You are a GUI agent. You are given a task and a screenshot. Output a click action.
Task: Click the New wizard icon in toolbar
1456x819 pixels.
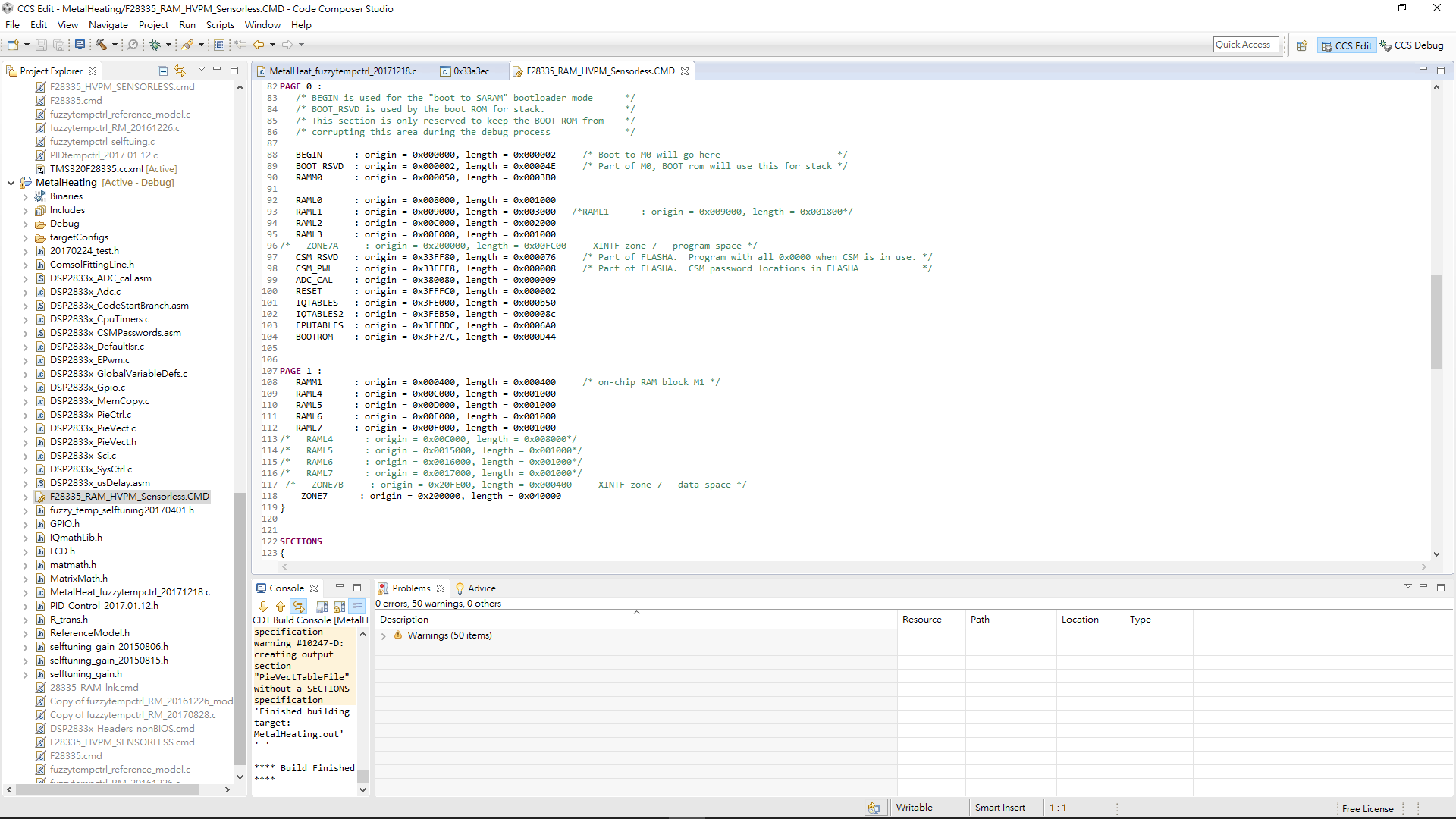[x=13, y=45]
